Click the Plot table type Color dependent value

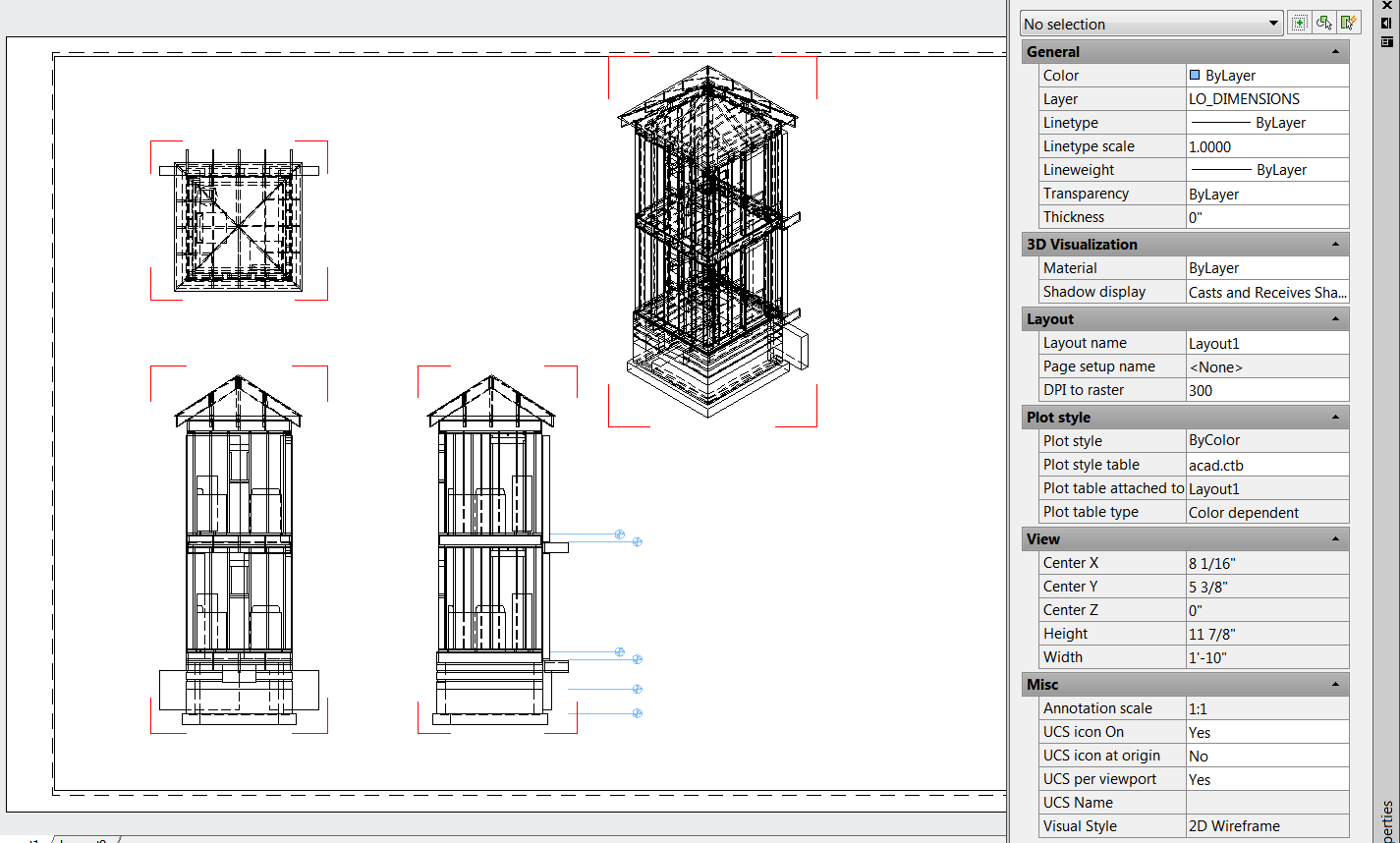(x=1267, y=512)
